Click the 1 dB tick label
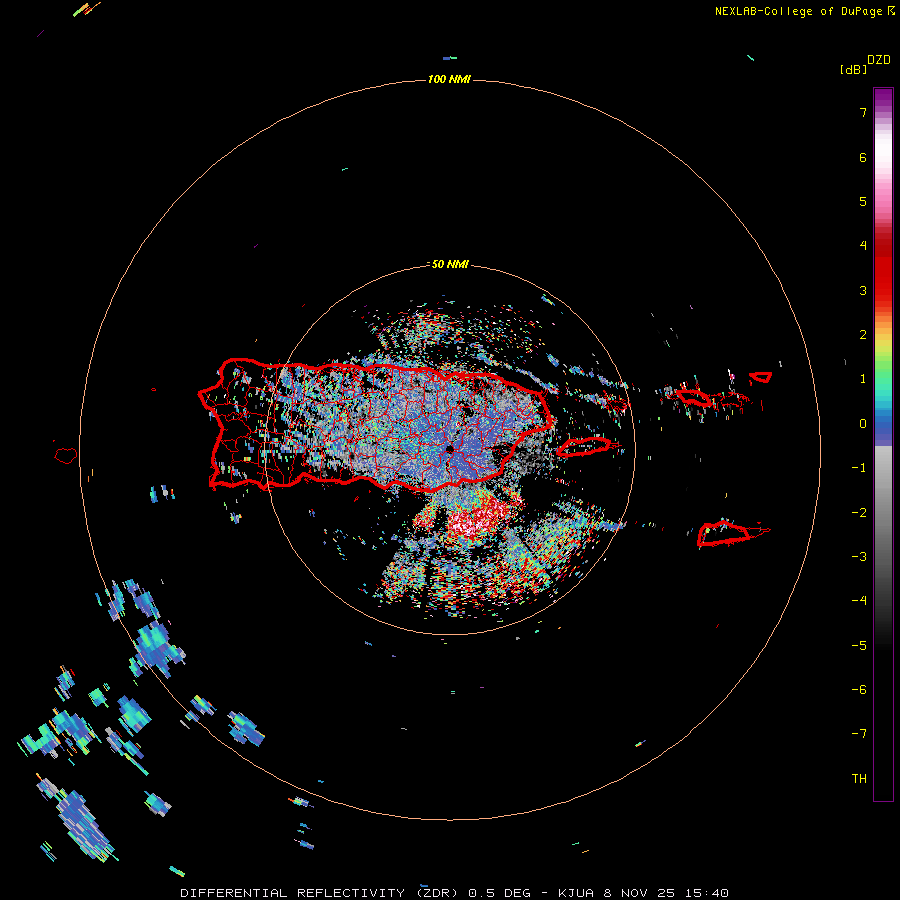The height and width of the screenshot is (900, 900). click(863, 379)
